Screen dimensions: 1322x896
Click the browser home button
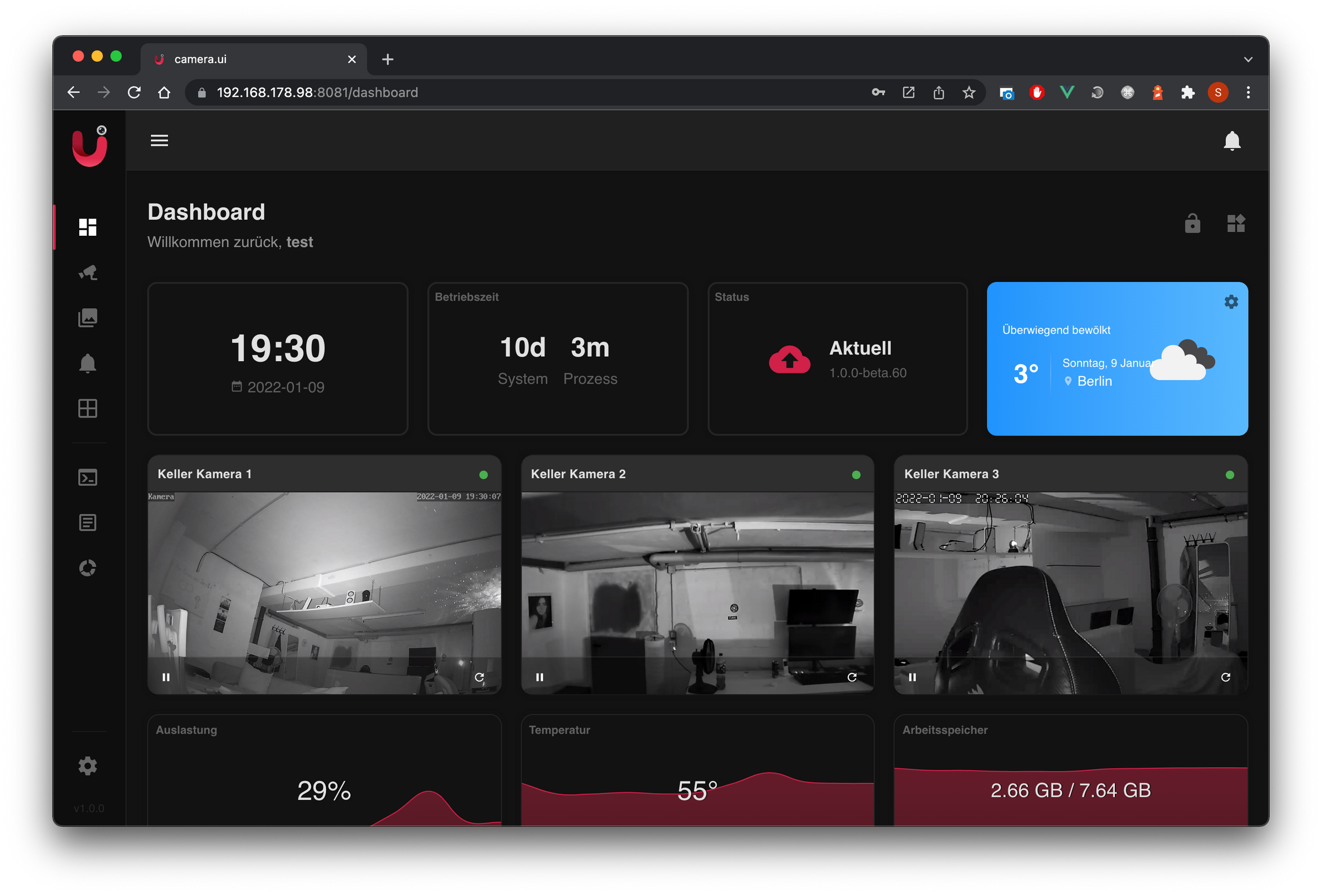tap(164, 92)
